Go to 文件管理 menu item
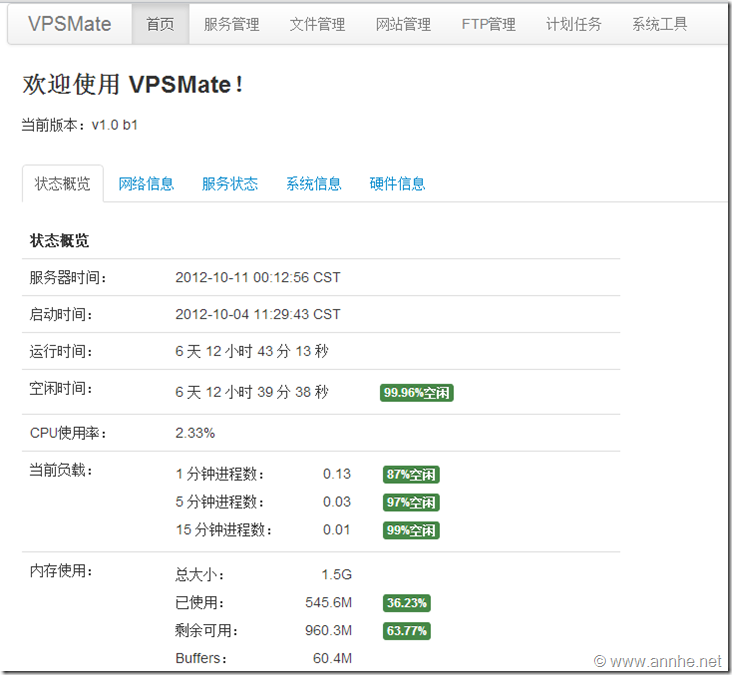This screenshot has height=675, width=732. coord(317,24)
